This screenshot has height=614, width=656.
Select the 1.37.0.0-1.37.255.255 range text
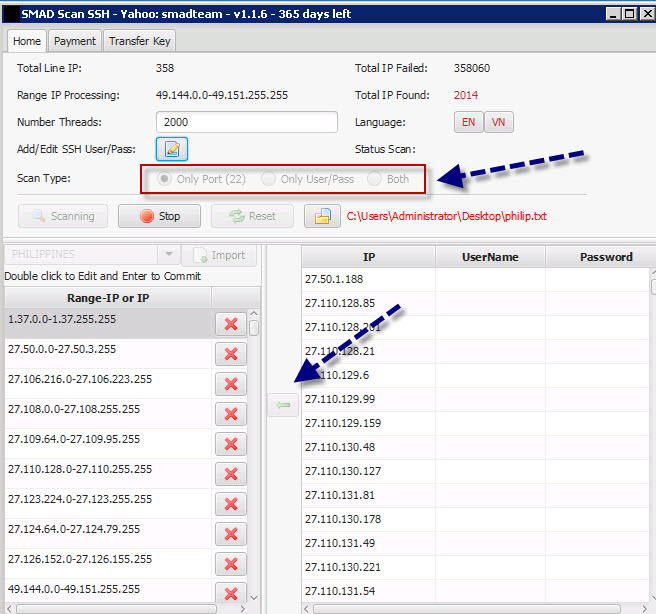click(x=62, y=319)
